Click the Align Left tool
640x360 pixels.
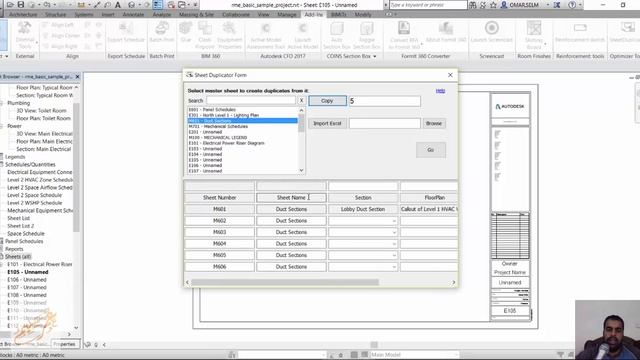(59, 25)
